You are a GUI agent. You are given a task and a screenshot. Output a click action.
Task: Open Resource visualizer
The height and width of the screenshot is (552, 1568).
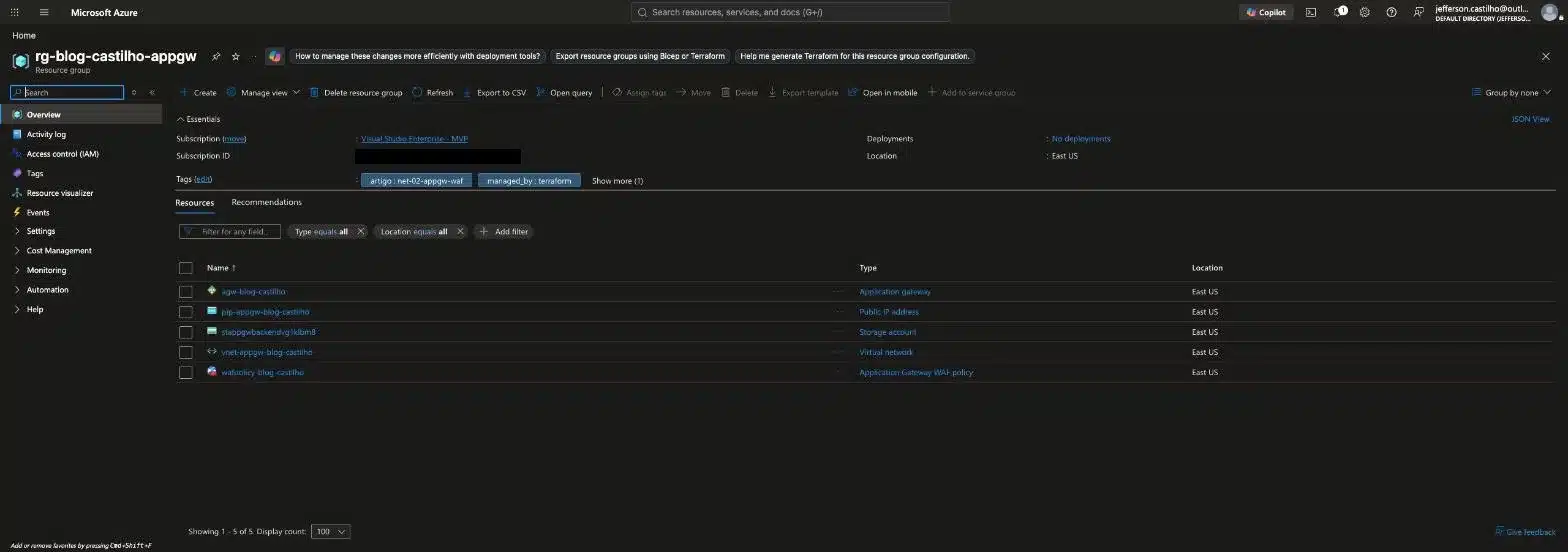click(x=60, y=193)
